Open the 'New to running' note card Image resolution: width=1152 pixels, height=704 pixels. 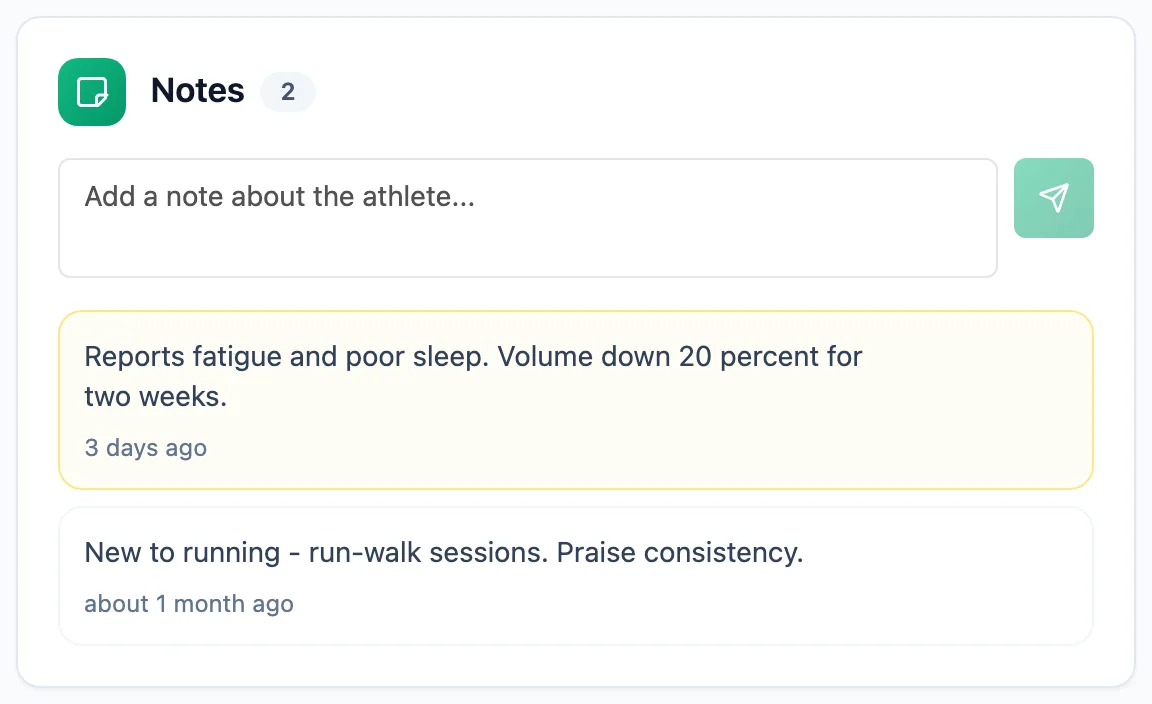[576, 575]
